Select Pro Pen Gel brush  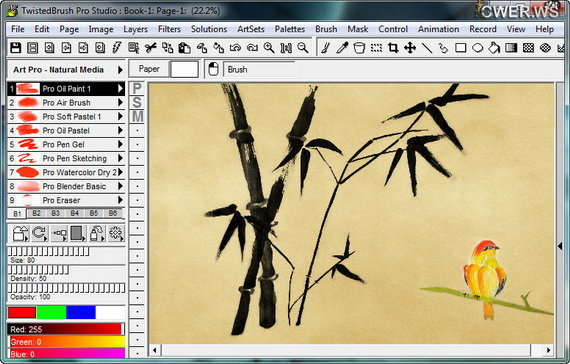click(66, 144)
